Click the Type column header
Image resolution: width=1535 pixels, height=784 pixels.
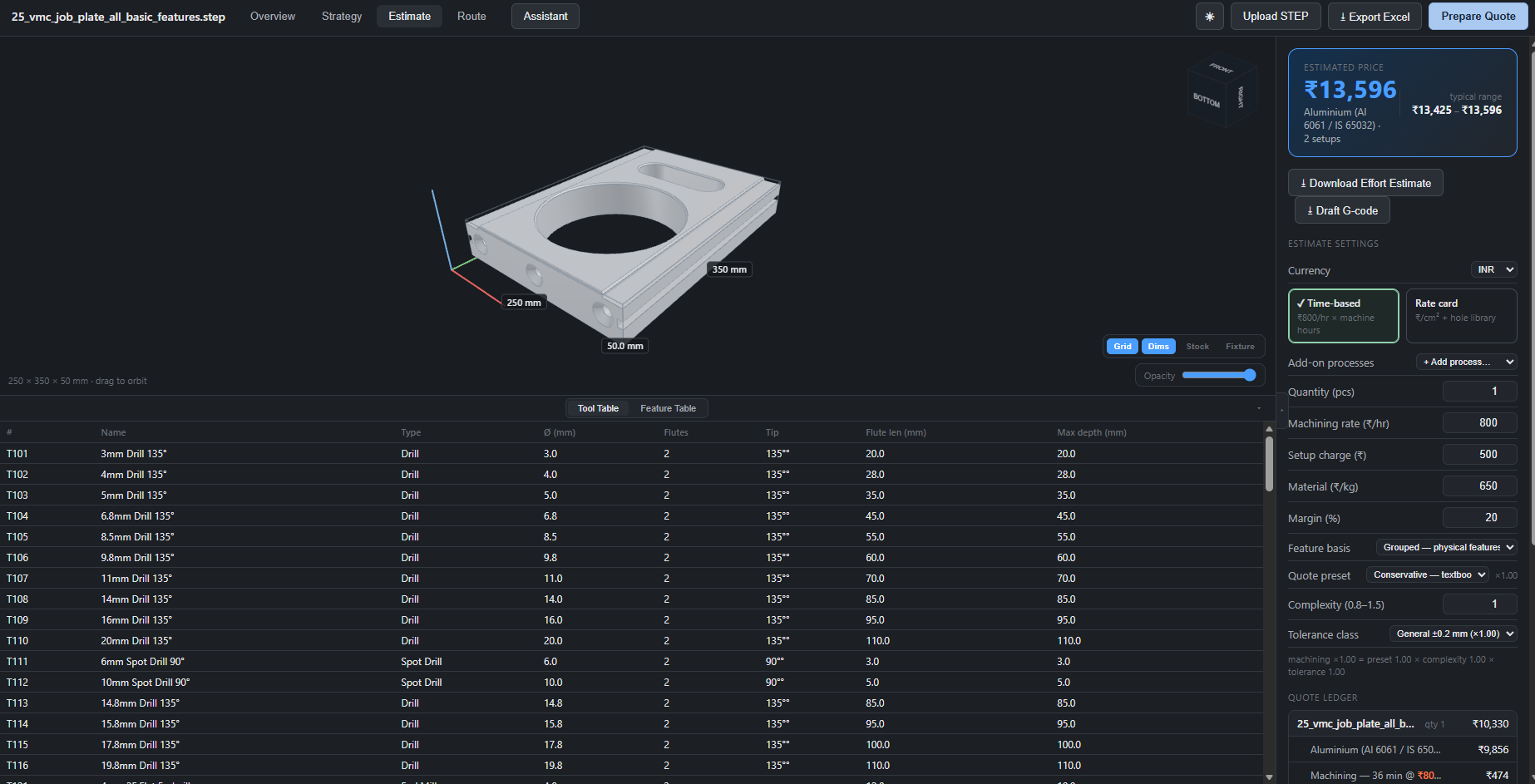point(411,432)
